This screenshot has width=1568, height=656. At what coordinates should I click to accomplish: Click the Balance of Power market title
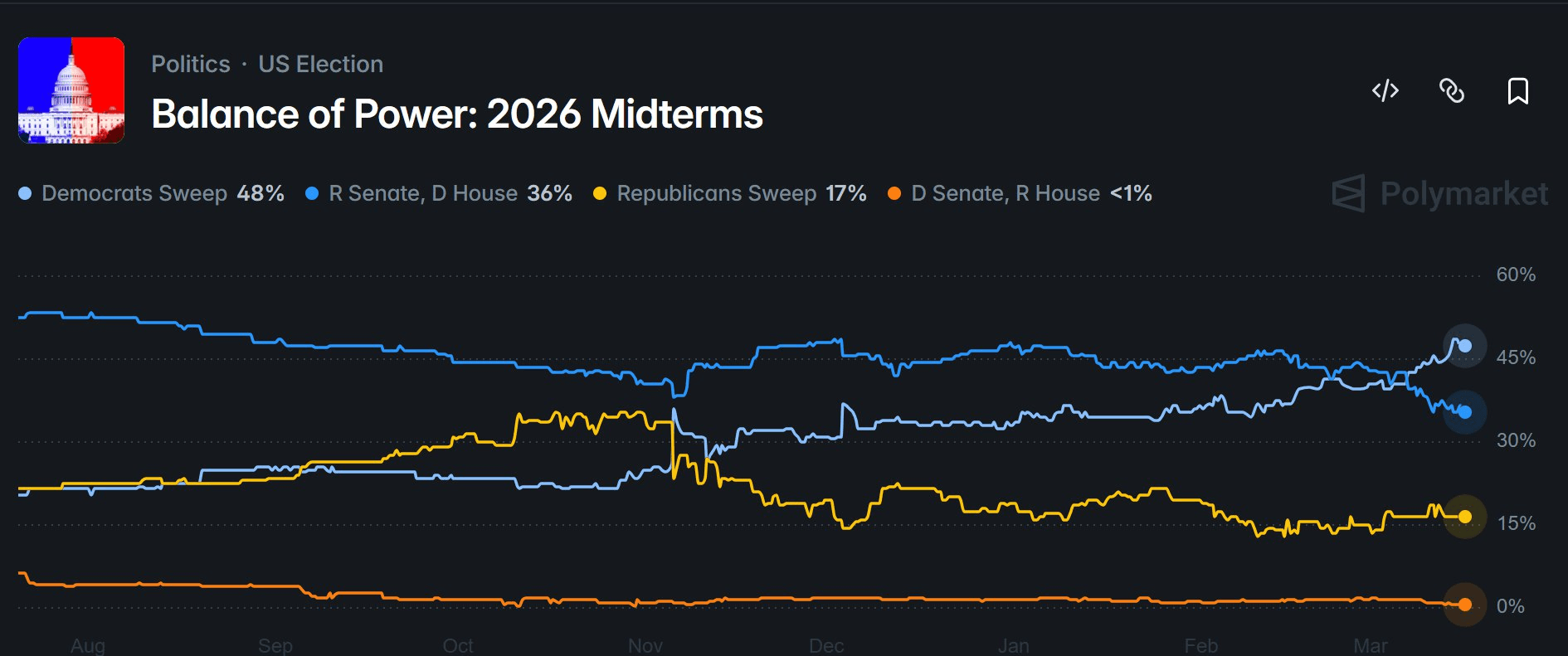click(457, 114)
